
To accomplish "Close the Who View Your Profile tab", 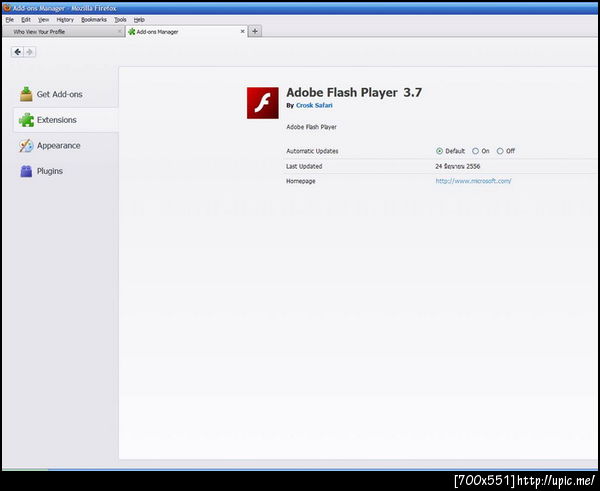I will point(119,31).
